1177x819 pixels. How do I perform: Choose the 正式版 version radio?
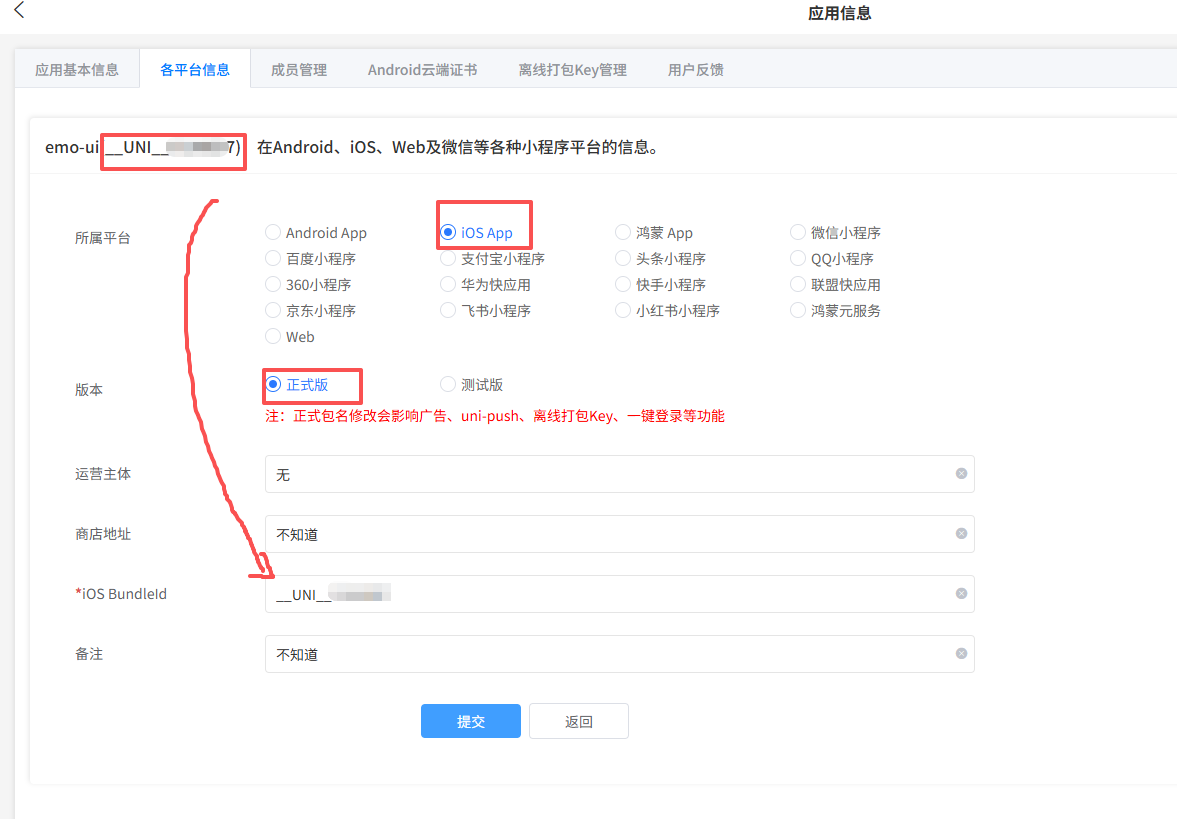pos(274,384)
